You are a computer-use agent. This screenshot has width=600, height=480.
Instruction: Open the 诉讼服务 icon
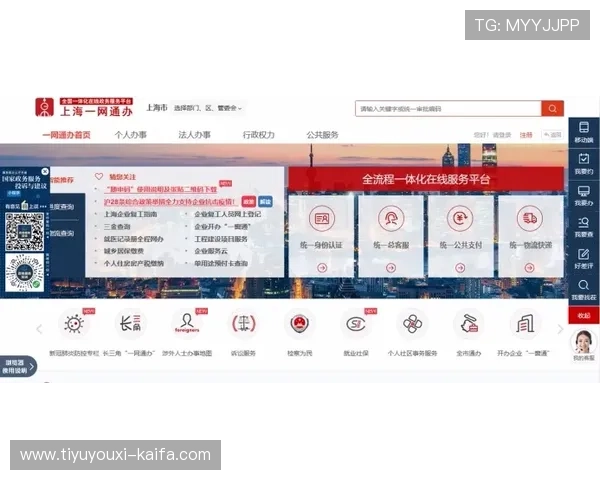click(243, 324)
